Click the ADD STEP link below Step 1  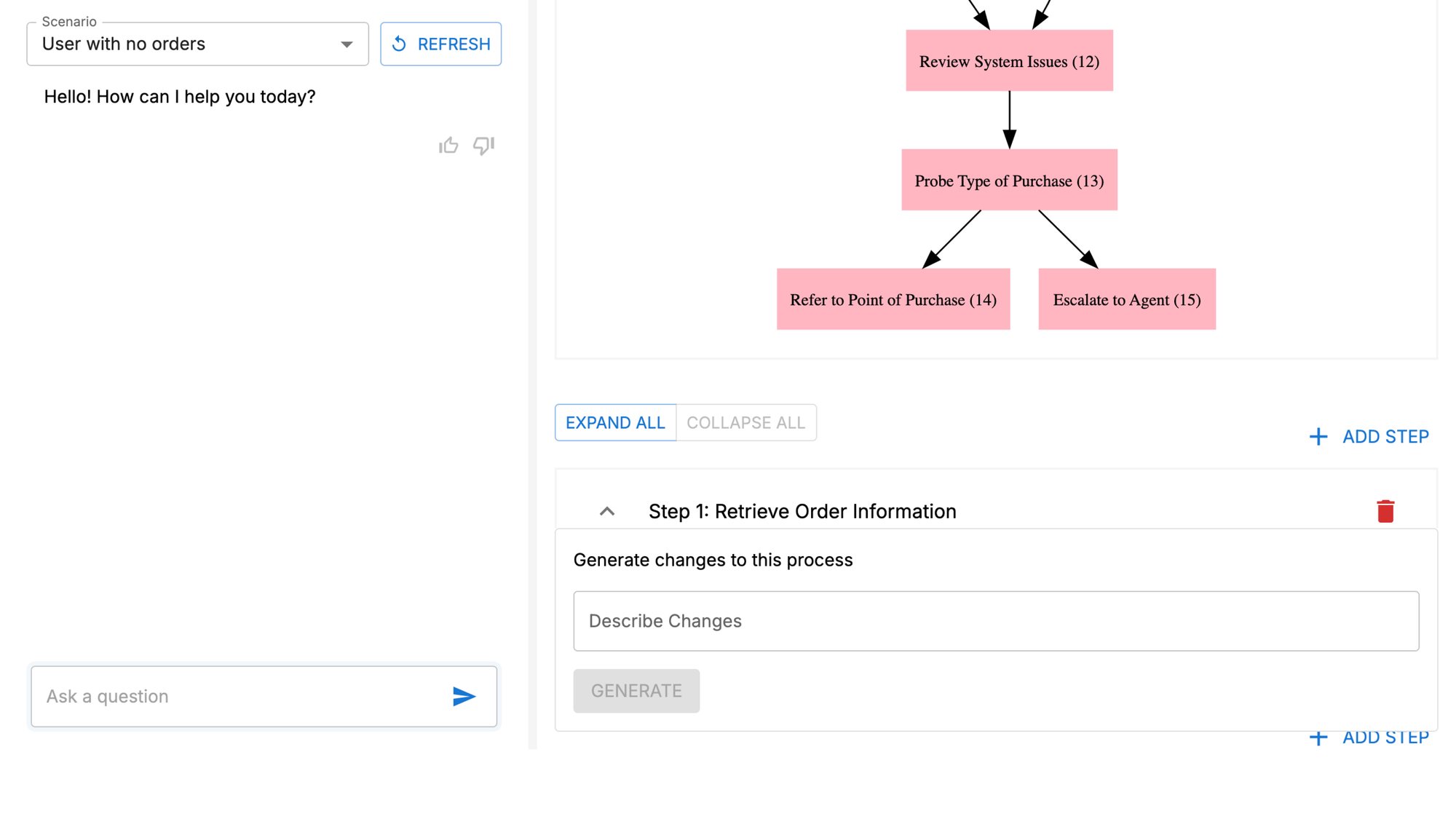click(1369, 737)
